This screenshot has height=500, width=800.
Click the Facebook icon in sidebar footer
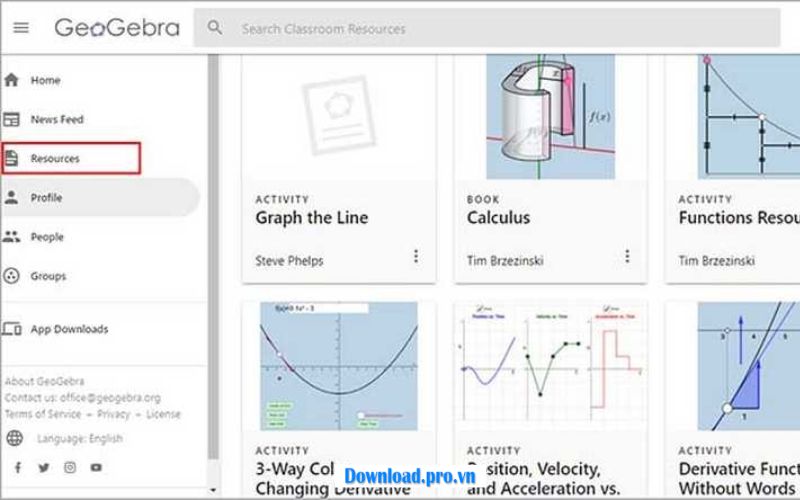[x=17, y=467]
